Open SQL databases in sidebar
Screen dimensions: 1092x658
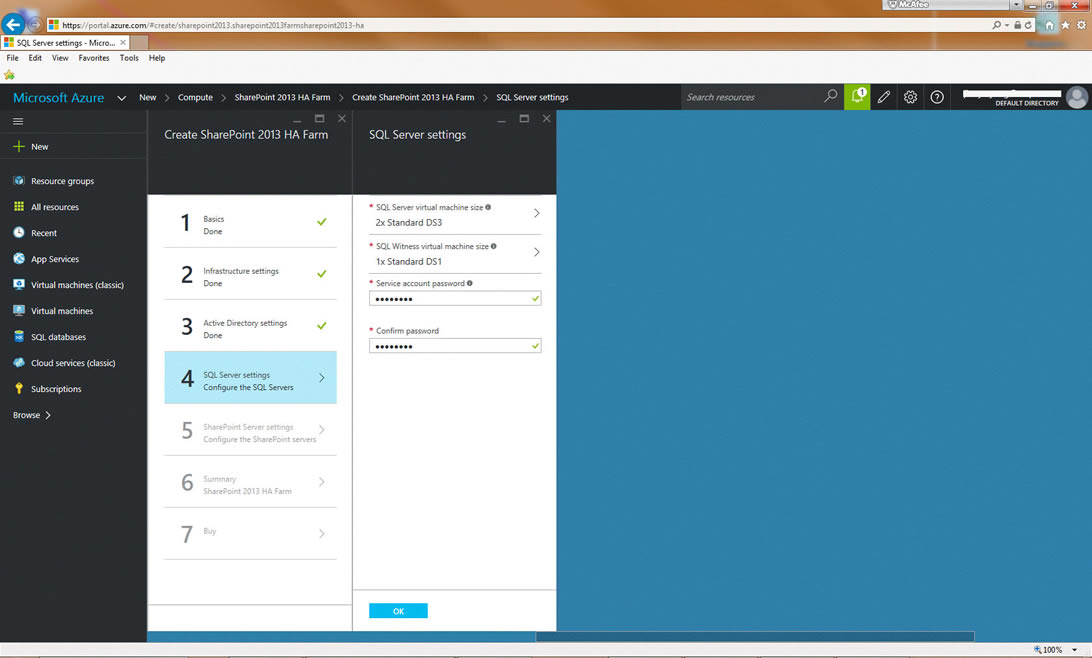tap(58, 337)
